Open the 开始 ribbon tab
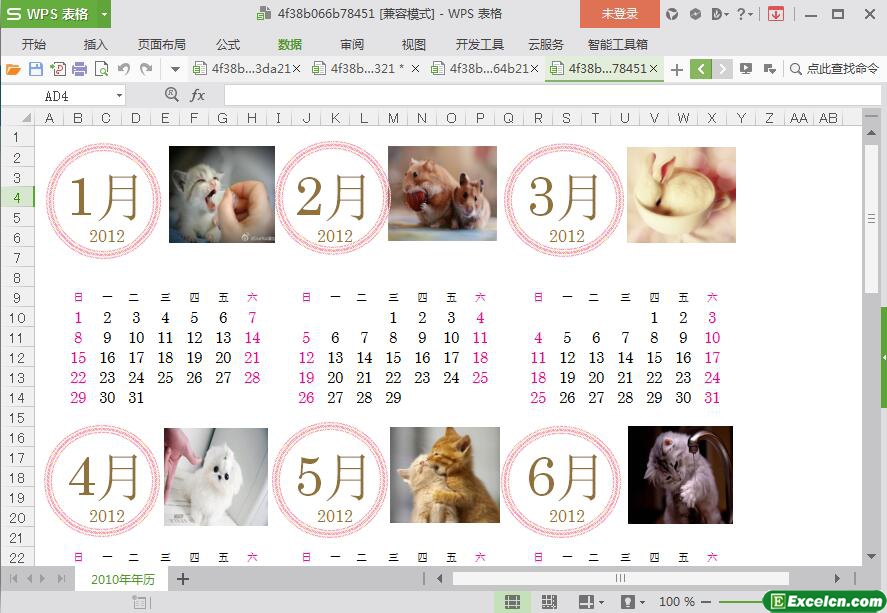The image size is (887, 613). (x=33, y=45)
